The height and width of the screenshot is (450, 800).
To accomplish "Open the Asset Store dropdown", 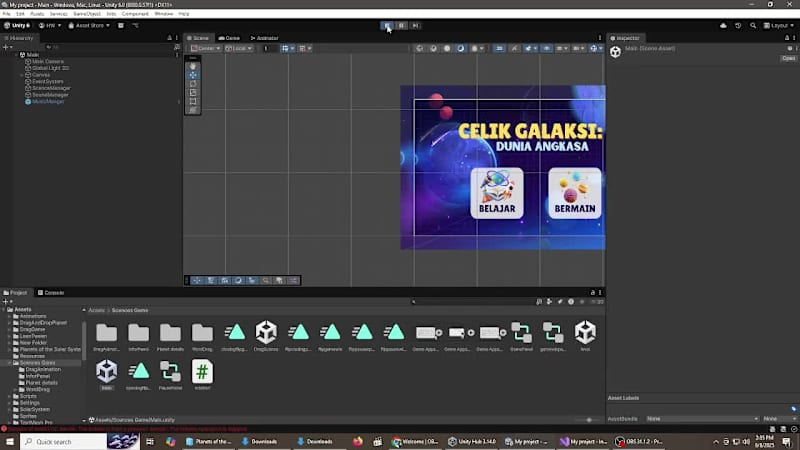I will click(x=89, y=26).
